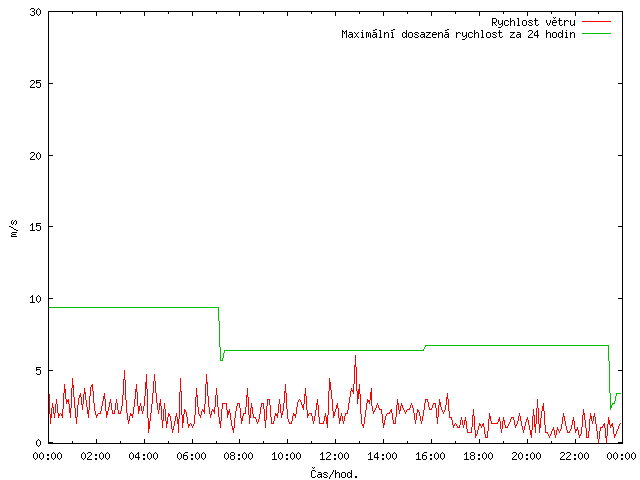Click the x-axis label 22:00
The width and height of the screenshot is (640, 480).
coord(574,456)
